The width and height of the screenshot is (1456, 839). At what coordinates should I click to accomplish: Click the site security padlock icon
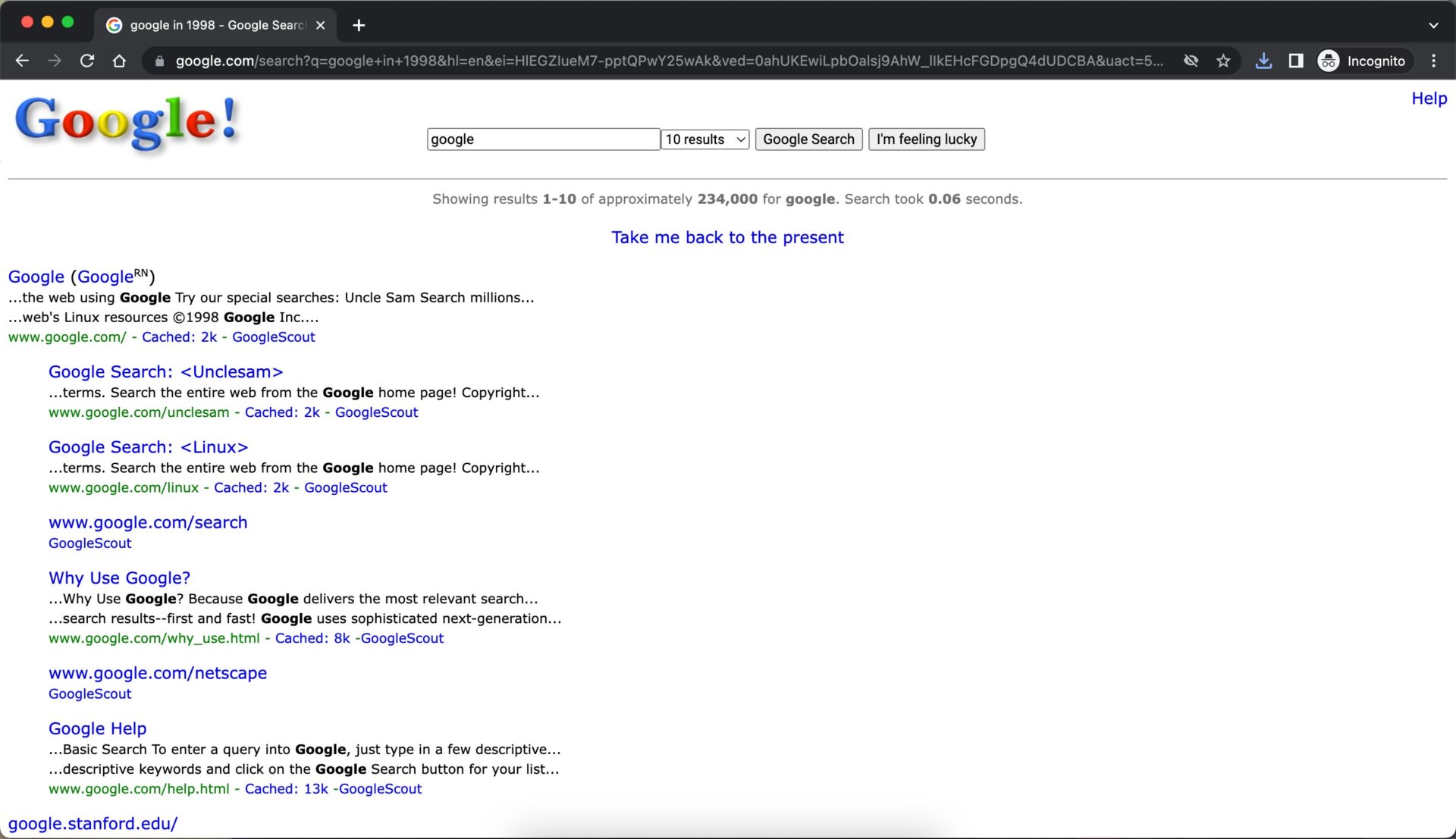pyautogui.click(x=158, y=61)
